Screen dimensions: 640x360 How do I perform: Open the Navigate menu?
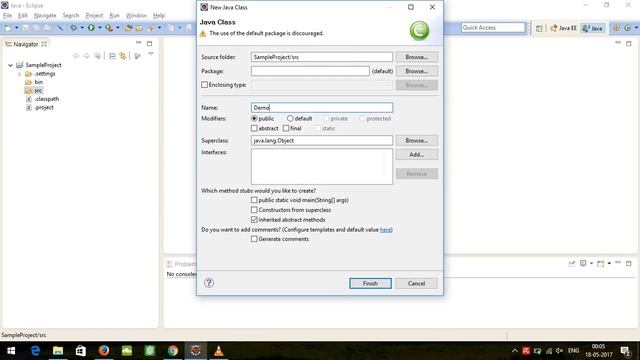(45, 16)
